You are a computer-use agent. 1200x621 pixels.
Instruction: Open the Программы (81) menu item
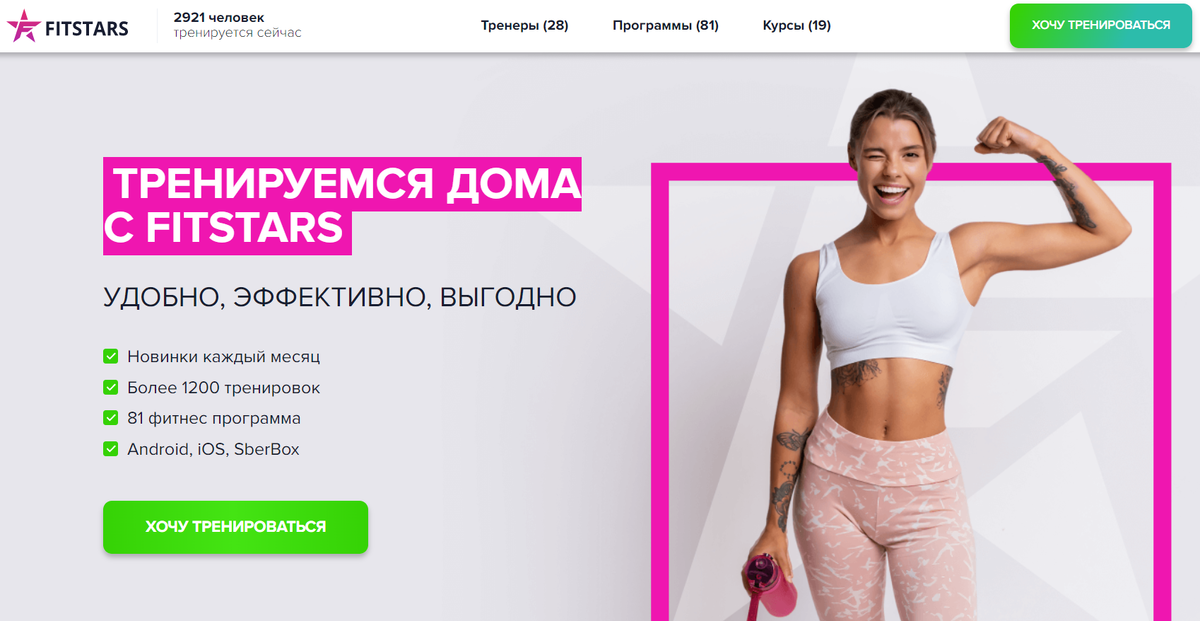coord(665,25)
